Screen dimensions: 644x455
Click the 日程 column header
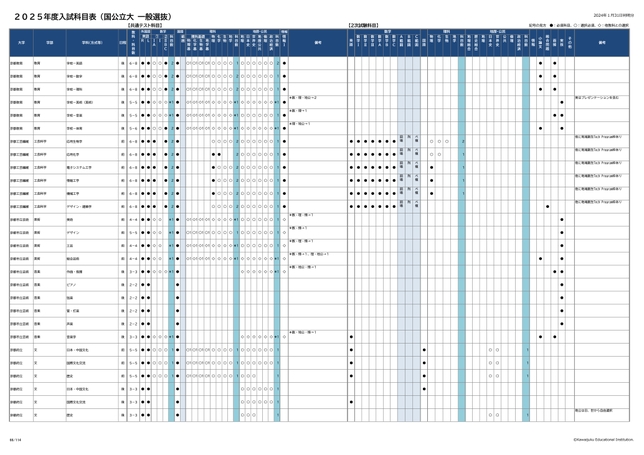[122, 43]
